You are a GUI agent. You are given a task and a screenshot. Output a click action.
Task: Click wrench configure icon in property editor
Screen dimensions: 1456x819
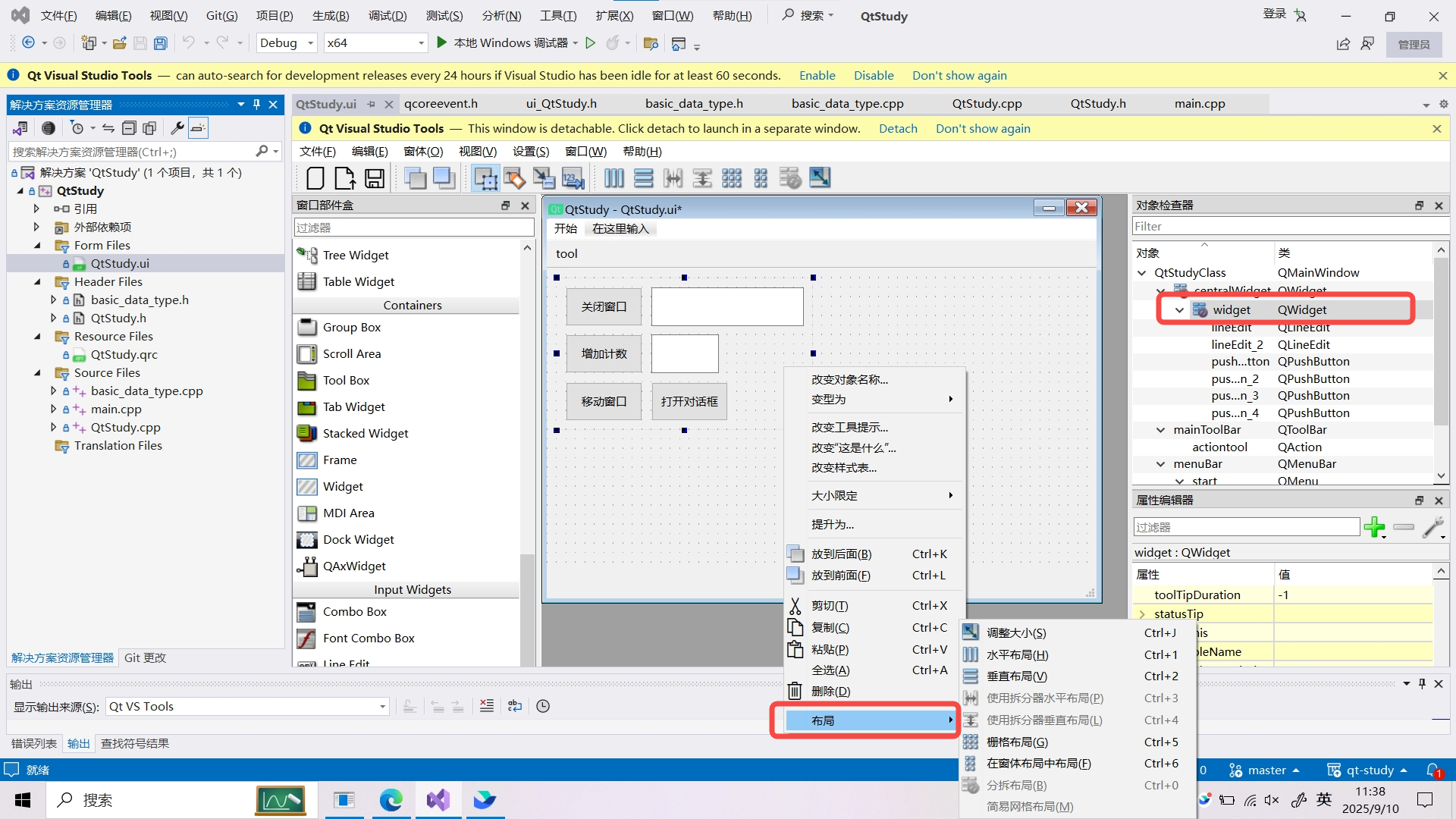tap(1432, 527)
